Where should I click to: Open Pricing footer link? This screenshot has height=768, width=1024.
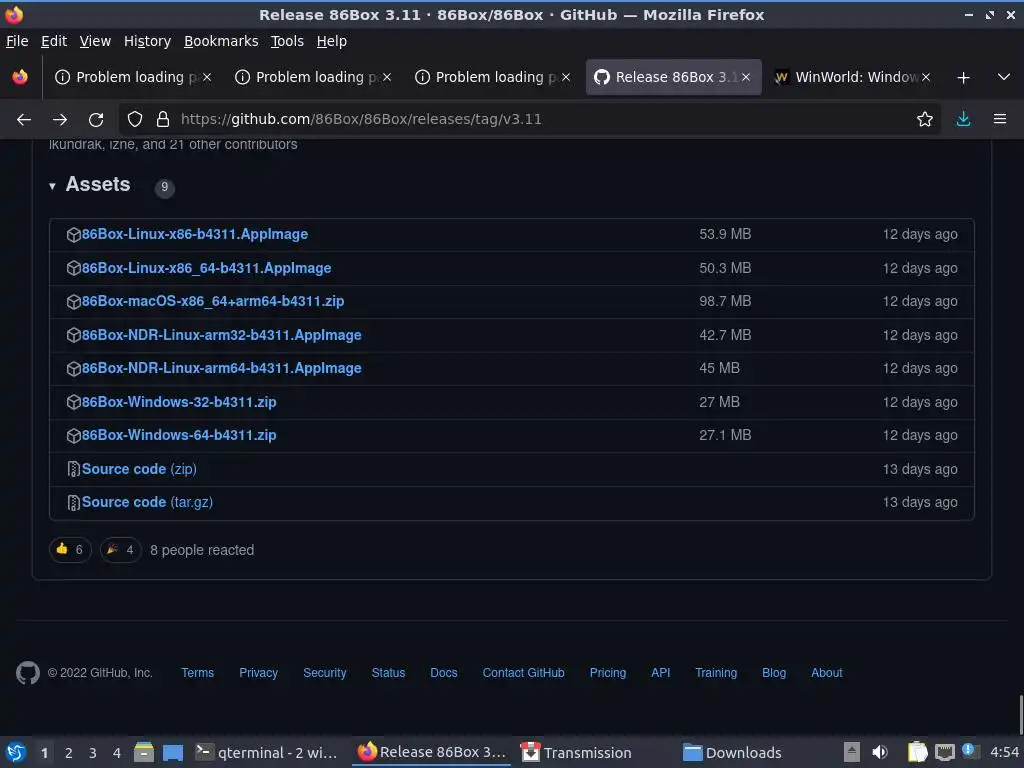point(607,673)
